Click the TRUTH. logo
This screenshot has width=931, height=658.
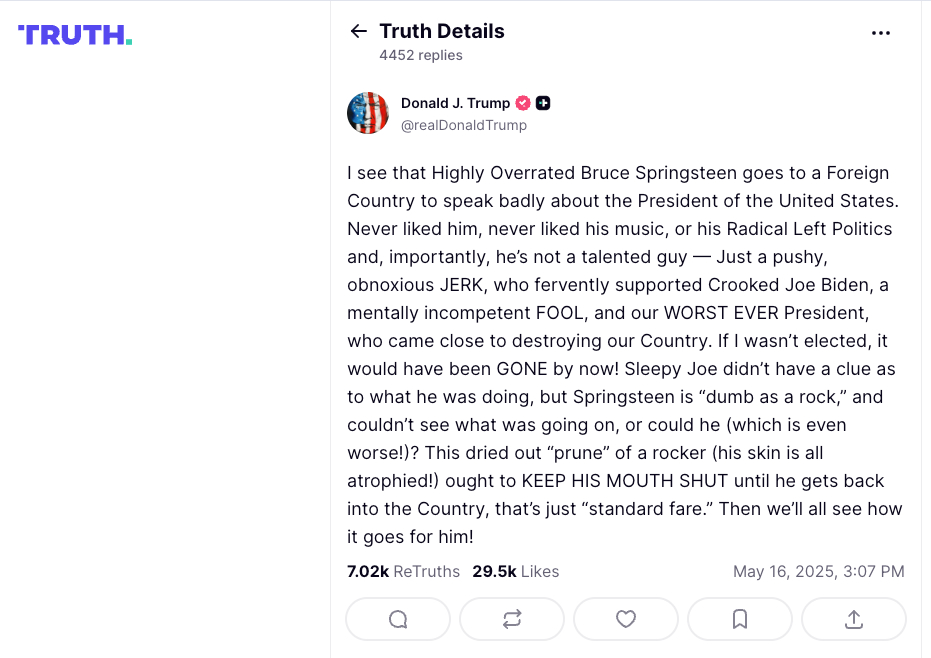(x=75, y=35)
